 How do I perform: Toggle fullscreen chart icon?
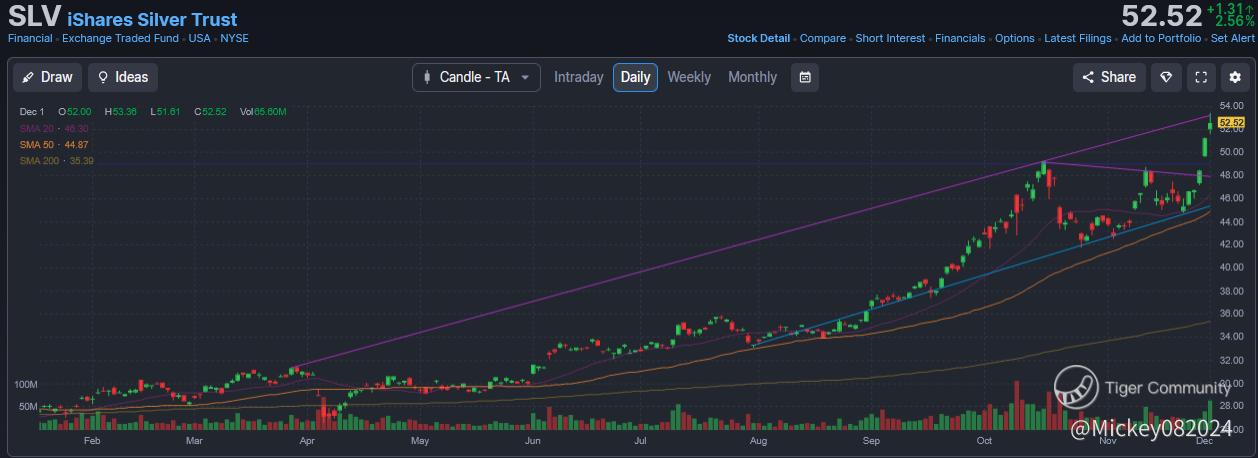pyautogui.click(x=1201, y=77)
